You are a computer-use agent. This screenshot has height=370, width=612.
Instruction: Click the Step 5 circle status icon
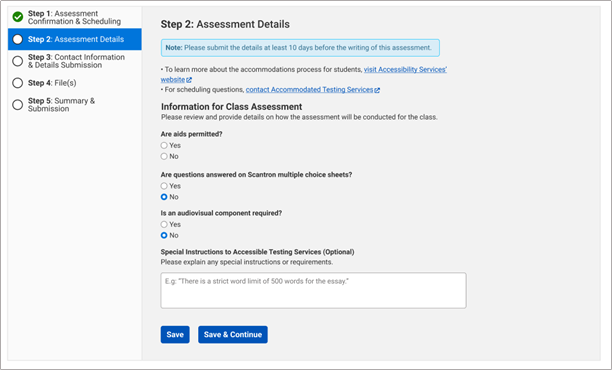click(18, 105)
